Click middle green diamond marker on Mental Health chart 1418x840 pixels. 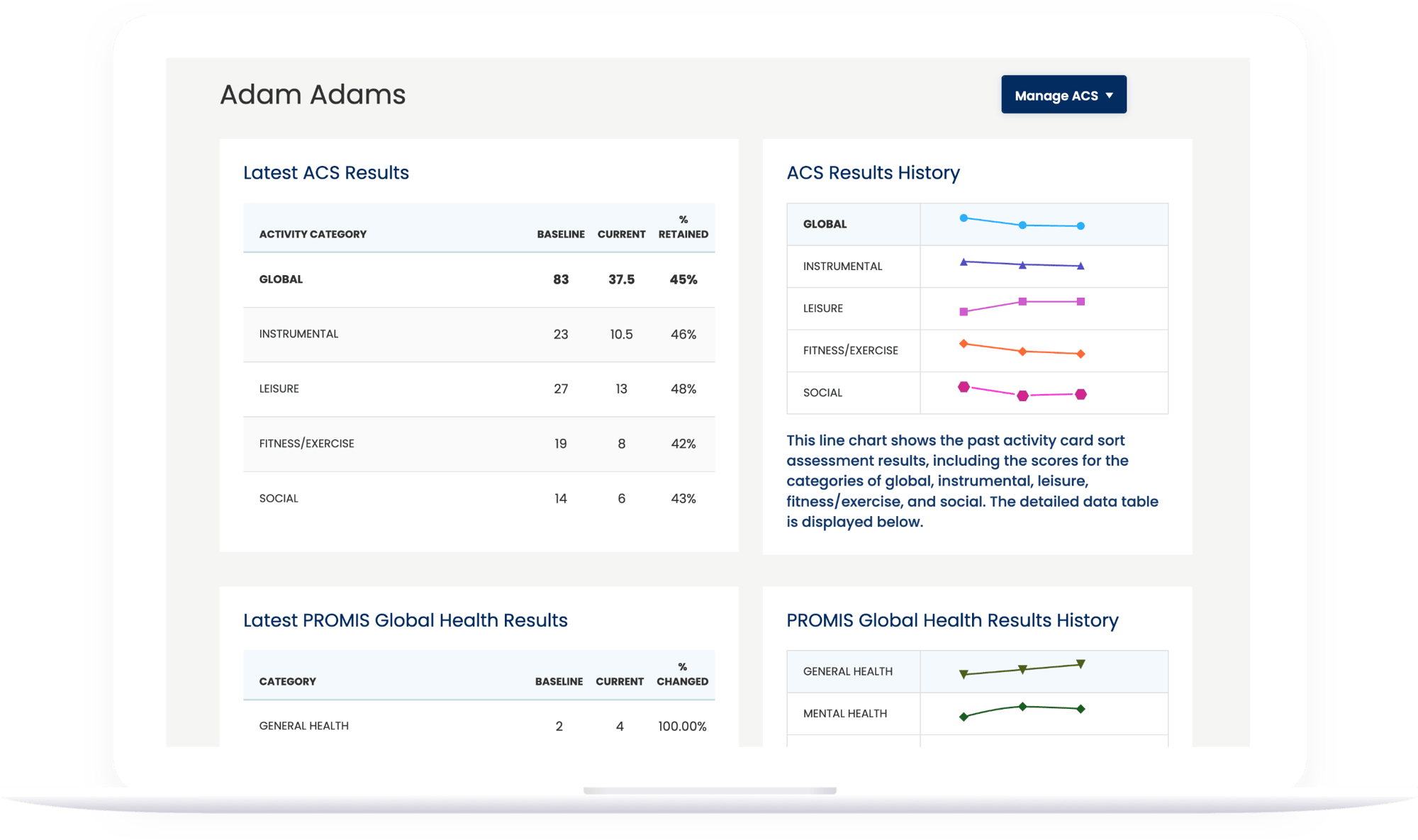click(x=1022, y=707)
